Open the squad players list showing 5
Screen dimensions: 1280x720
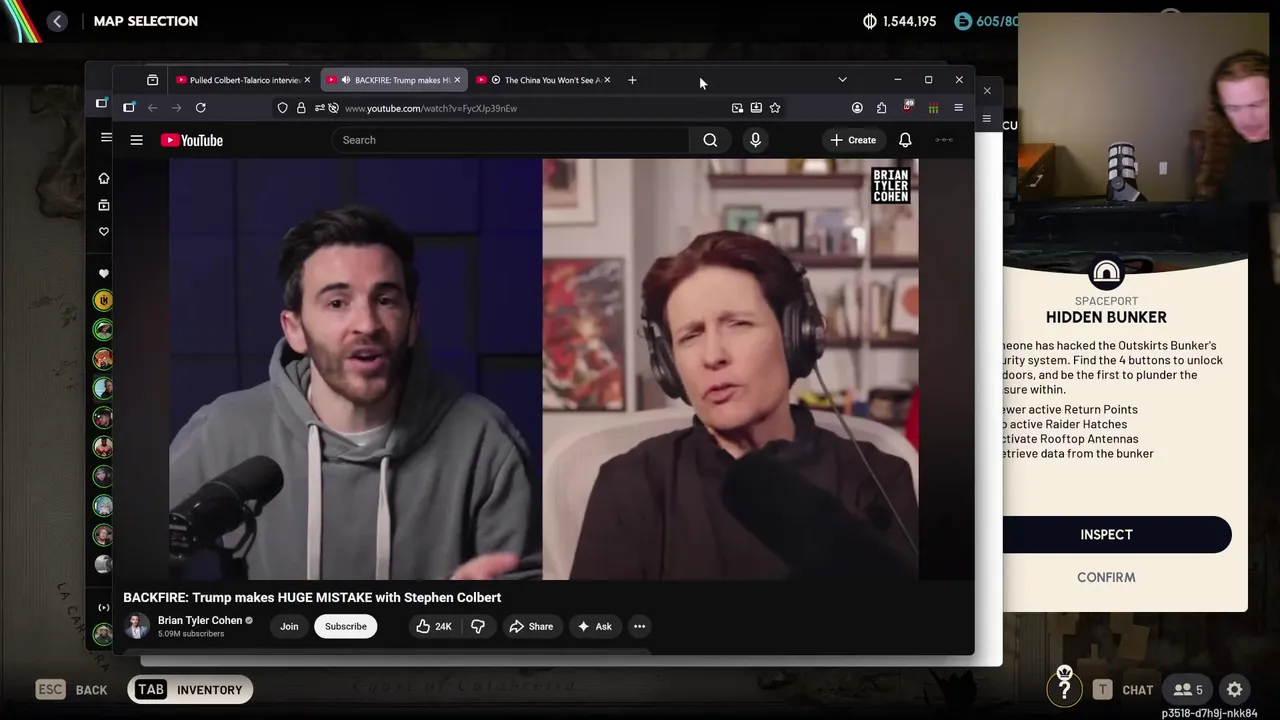click(1188, 689)
